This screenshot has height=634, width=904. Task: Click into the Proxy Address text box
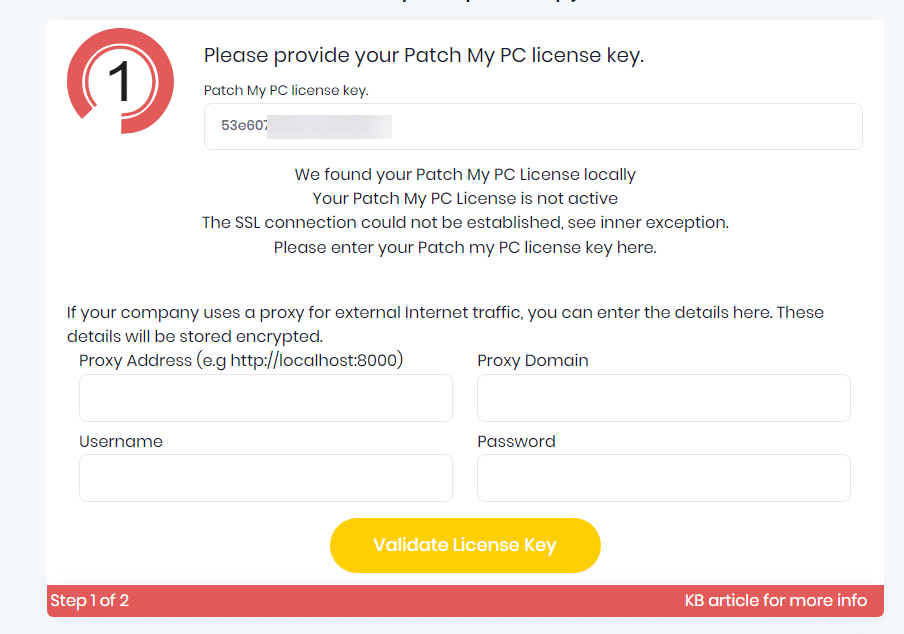(x=265, y=398)
